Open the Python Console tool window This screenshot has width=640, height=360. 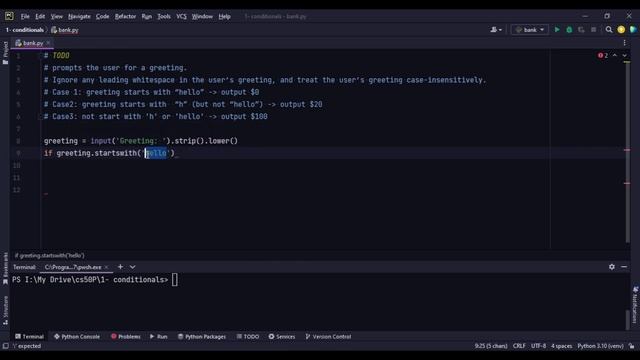pos(77,337)
